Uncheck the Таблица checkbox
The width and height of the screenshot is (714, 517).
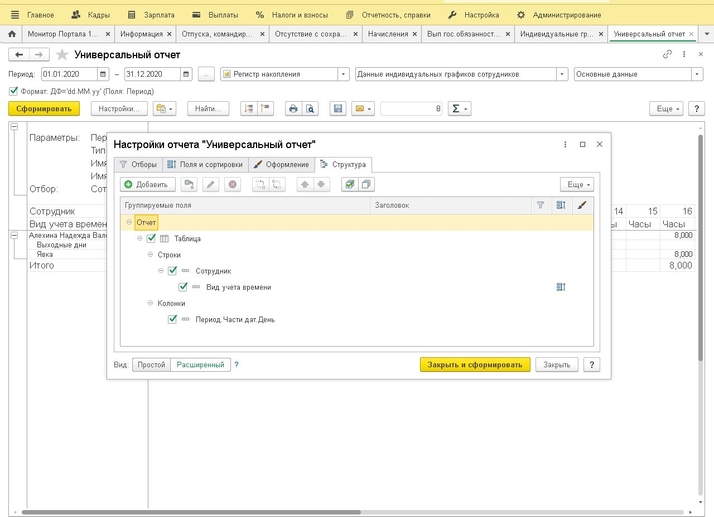(x=151, y=239)
